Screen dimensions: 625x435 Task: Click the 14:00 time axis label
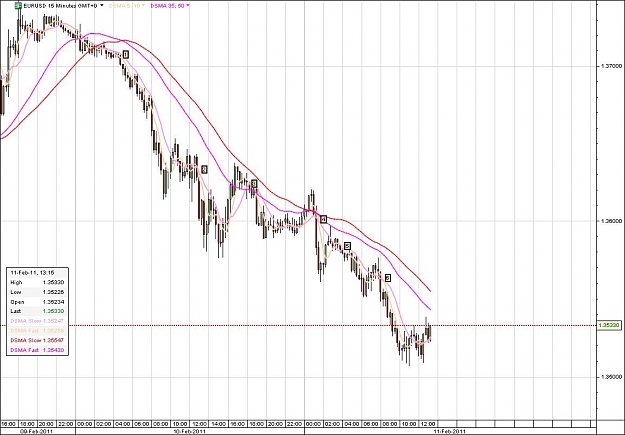tap(218, 423)
